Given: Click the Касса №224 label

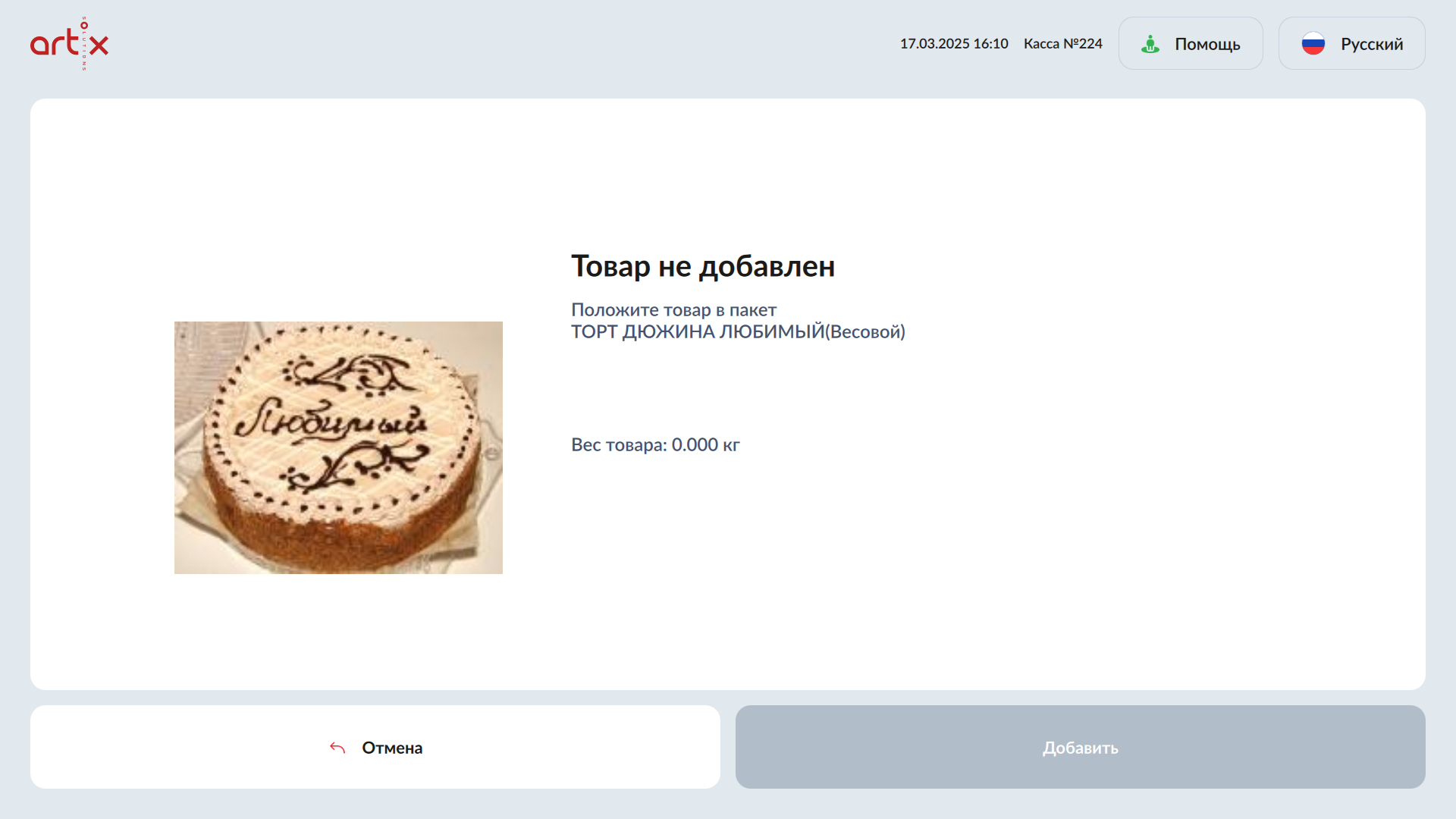Looking at the screenshot, I should coord(1062,44).
